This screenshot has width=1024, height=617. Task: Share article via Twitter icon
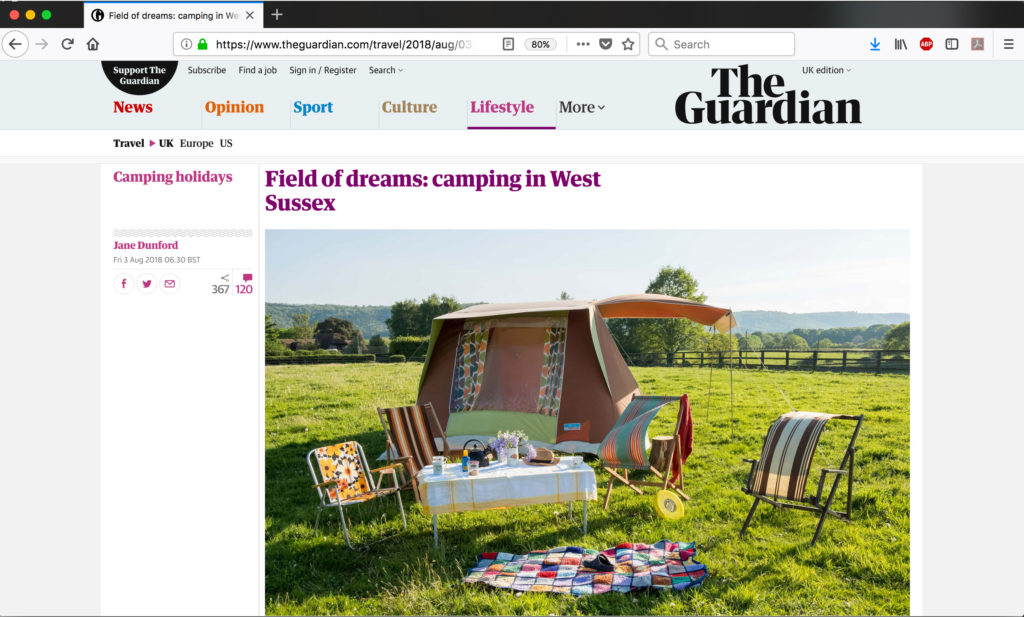(x=147, y=283)
